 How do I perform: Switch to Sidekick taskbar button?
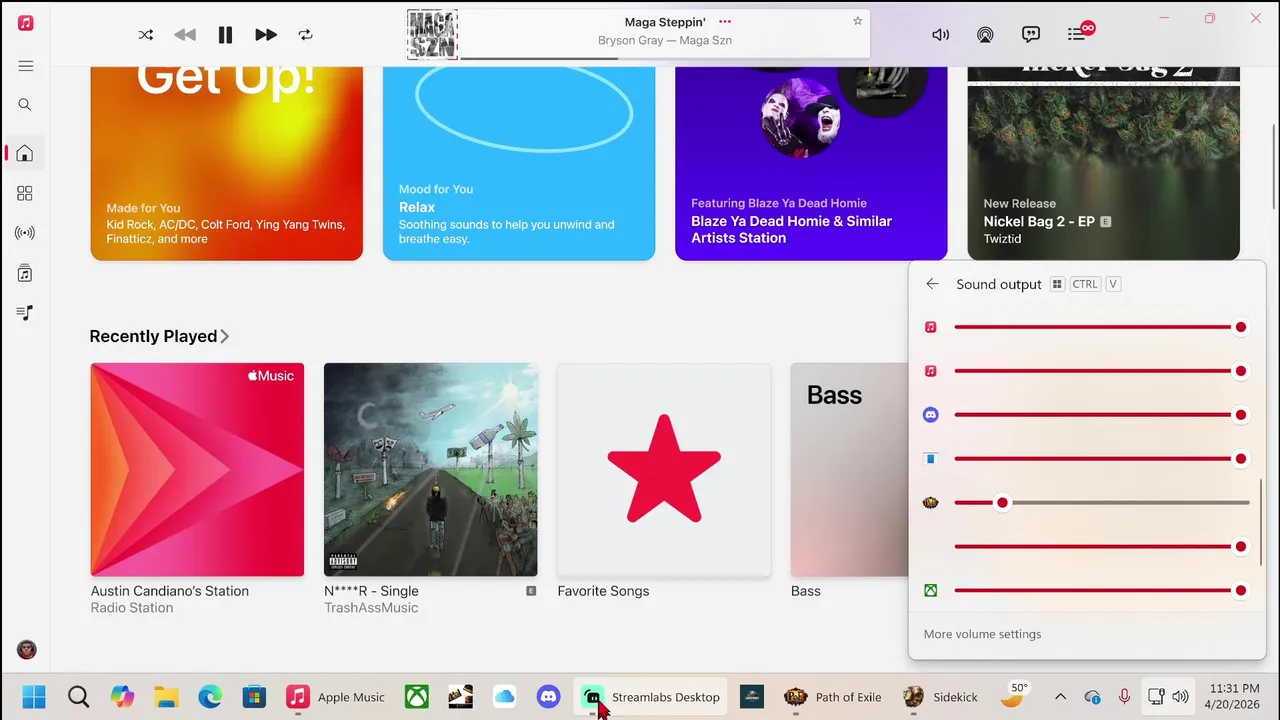[941, 697]
